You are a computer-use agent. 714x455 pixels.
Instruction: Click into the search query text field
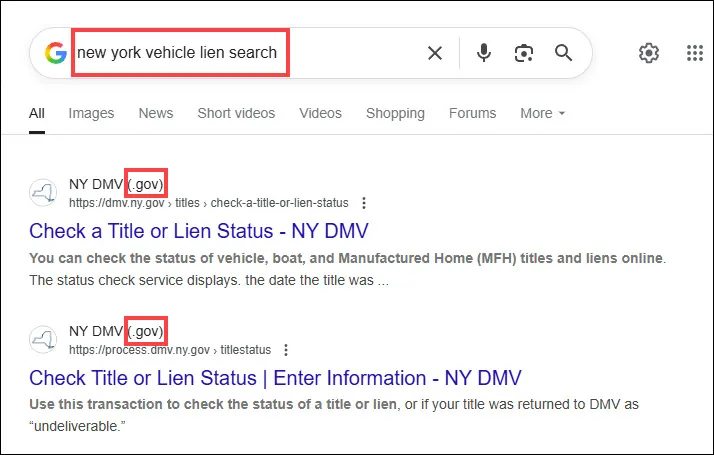pyautogui.click(x=248, y=53)
